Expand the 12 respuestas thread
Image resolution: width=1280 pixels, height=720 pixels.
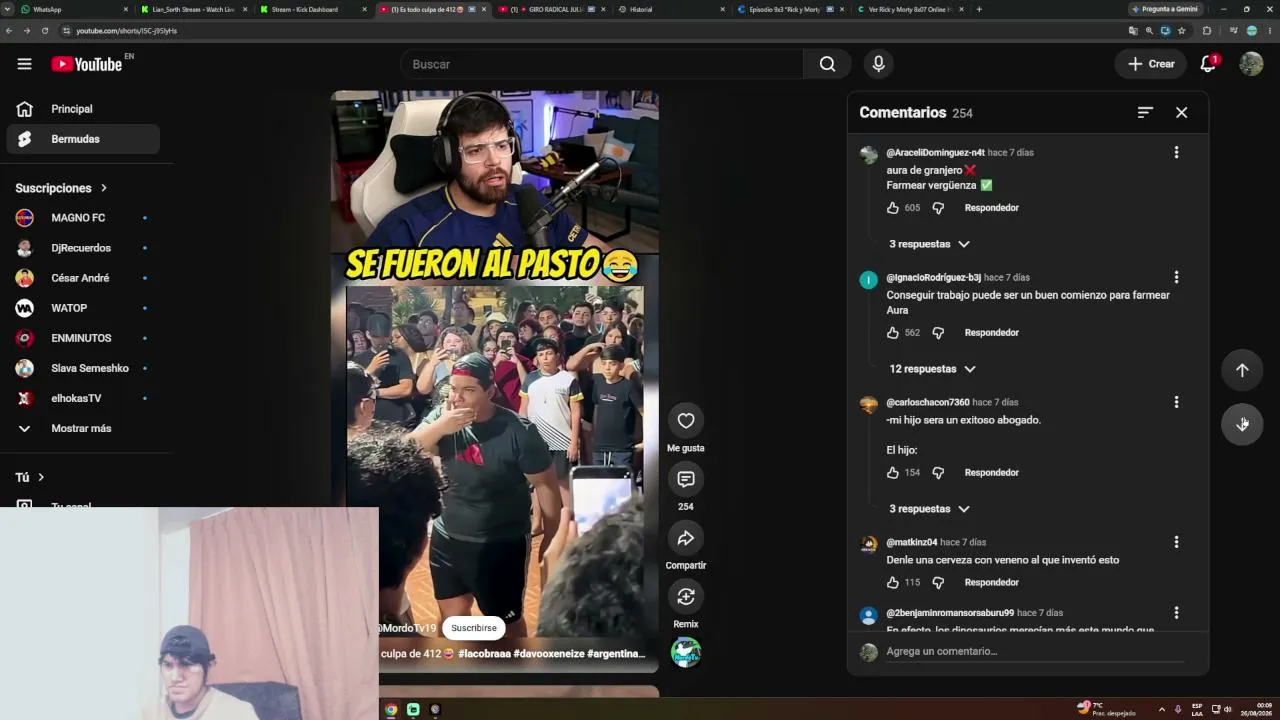pos(932,369)
